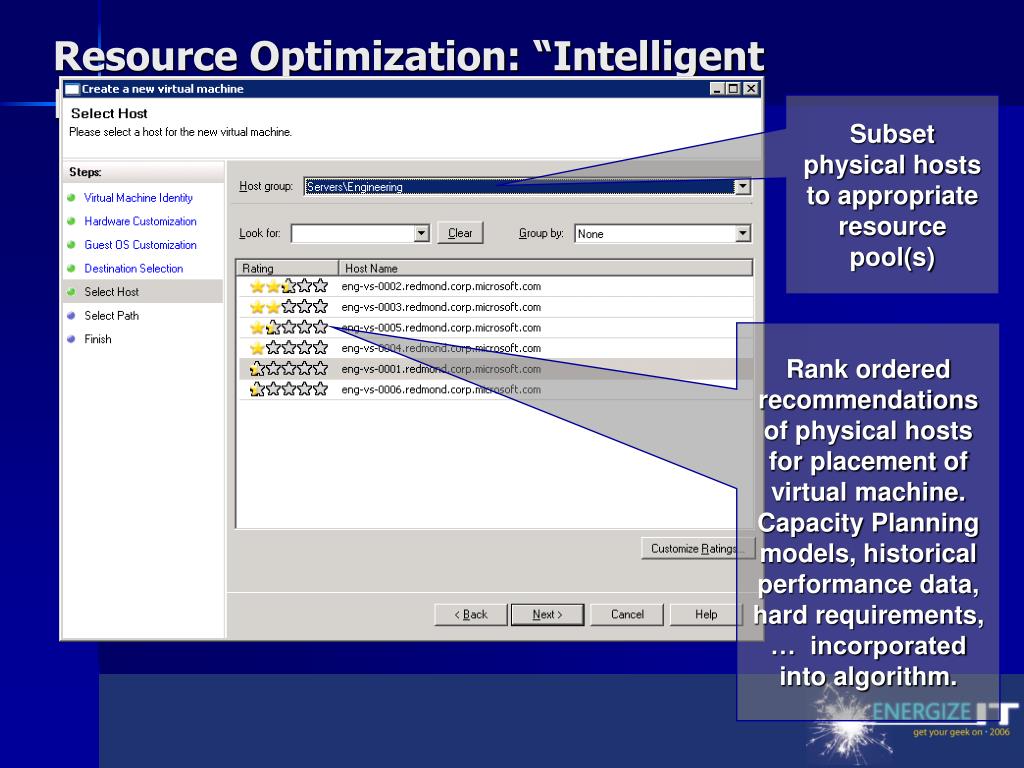Click green bullet beside Guest OS Customization

point(71,244)
